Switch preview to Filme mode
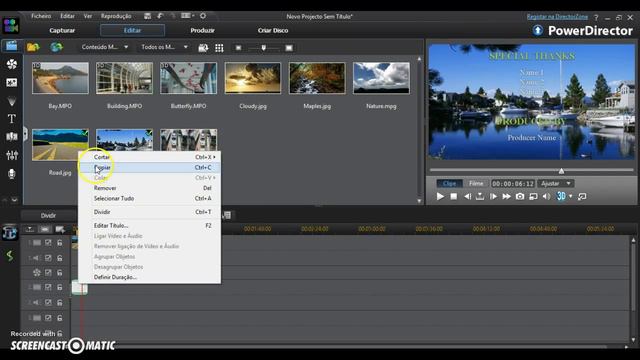The width and height of the screenshot is (640, 360). tap(476, 184)
